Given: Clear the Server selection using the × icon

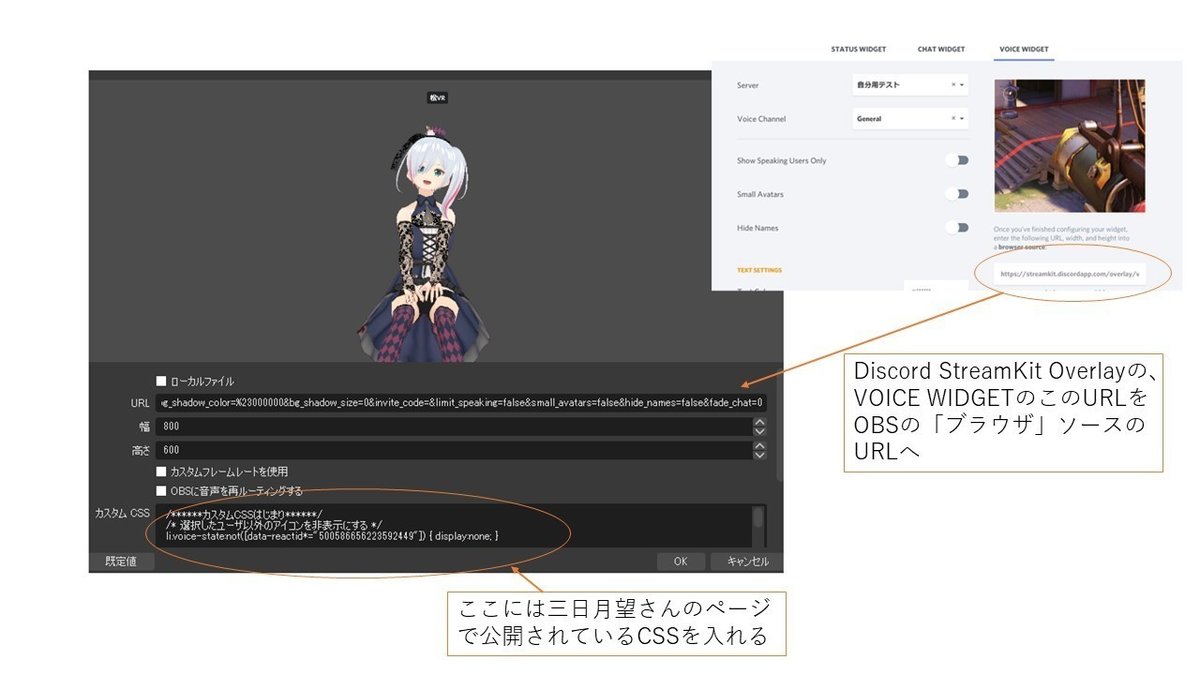Looking at the screenshot, I should [955, 85].
